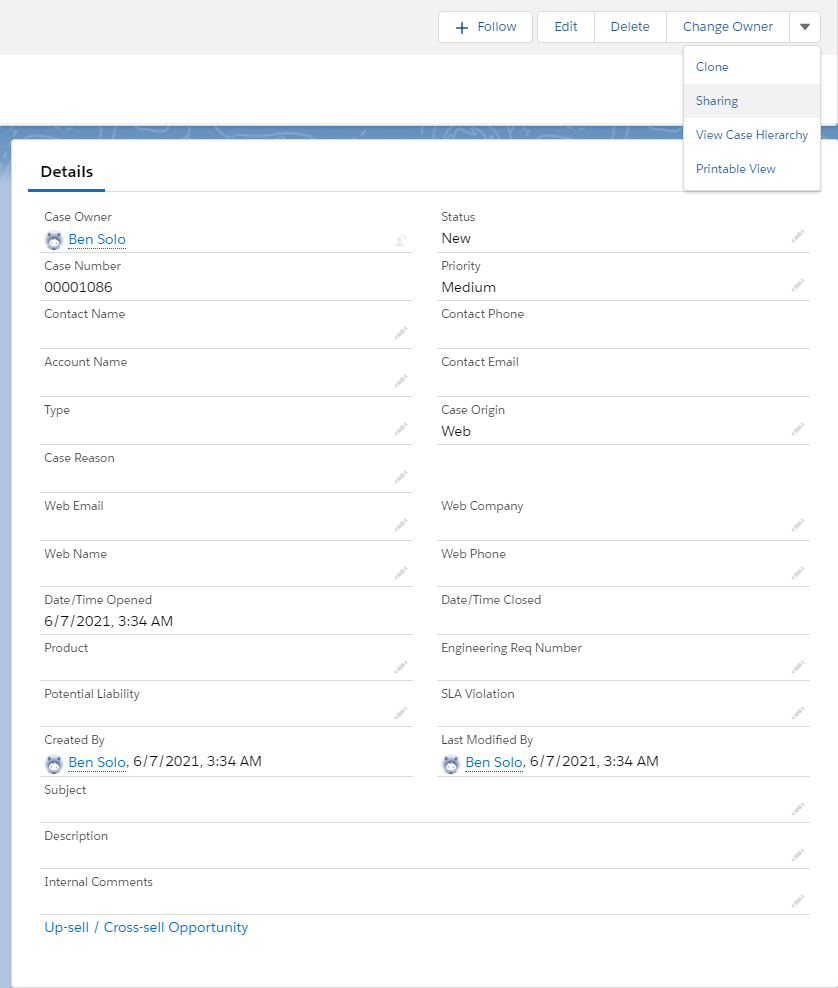Edit the Status field using its pencil icon
The image size is (838, 988).
pos(797,237)
